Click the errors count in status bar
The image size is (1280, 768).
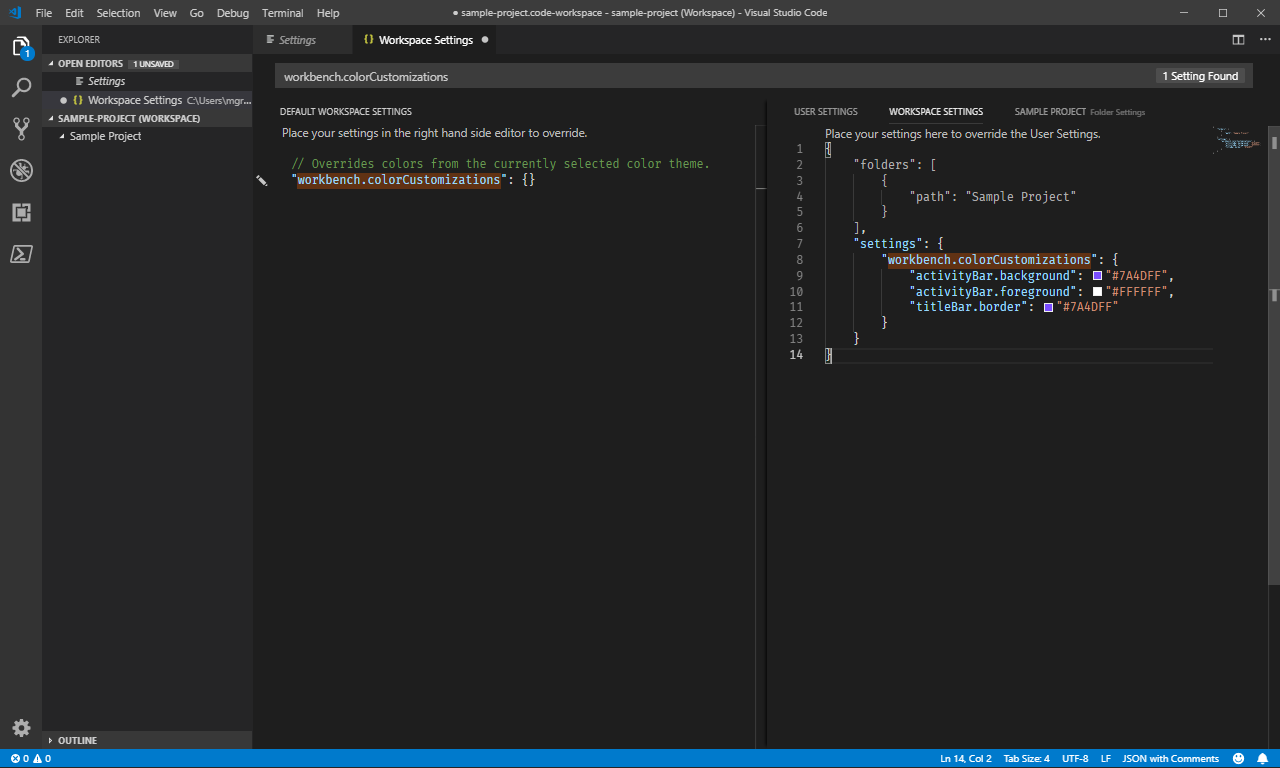click(x=19, y=759)
